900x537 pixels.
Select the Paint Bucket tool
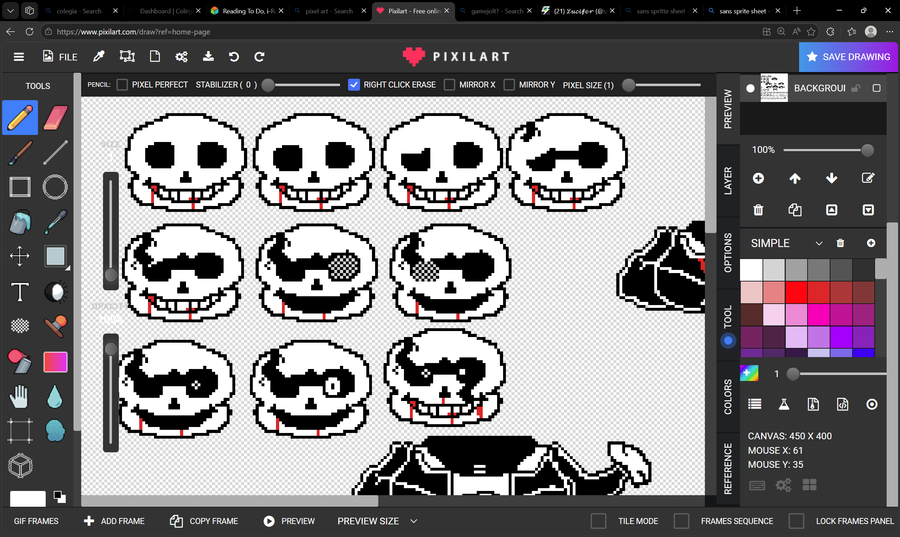(20, 223)
